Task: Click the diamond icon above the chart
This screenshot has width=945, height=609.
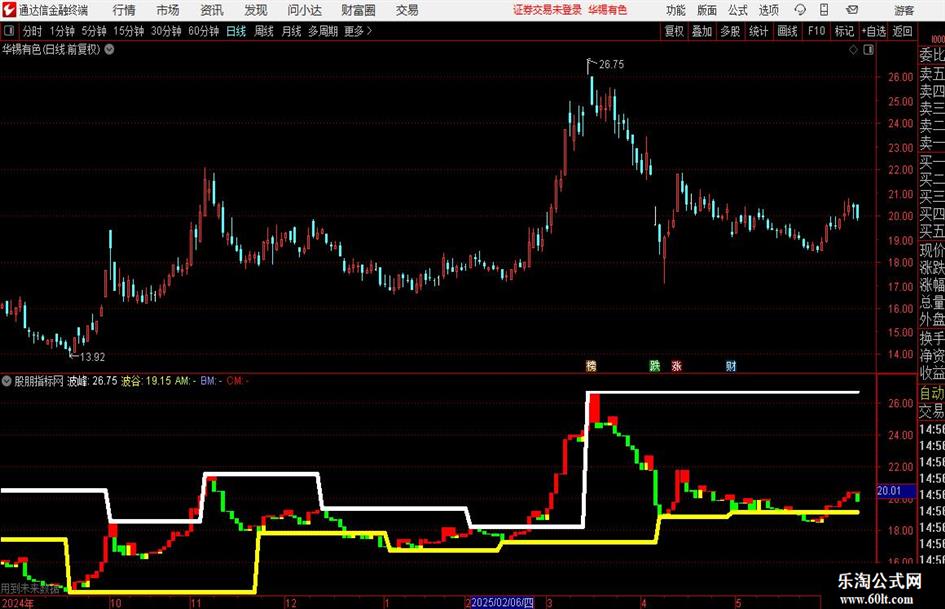Action: [x=853, y=50]
